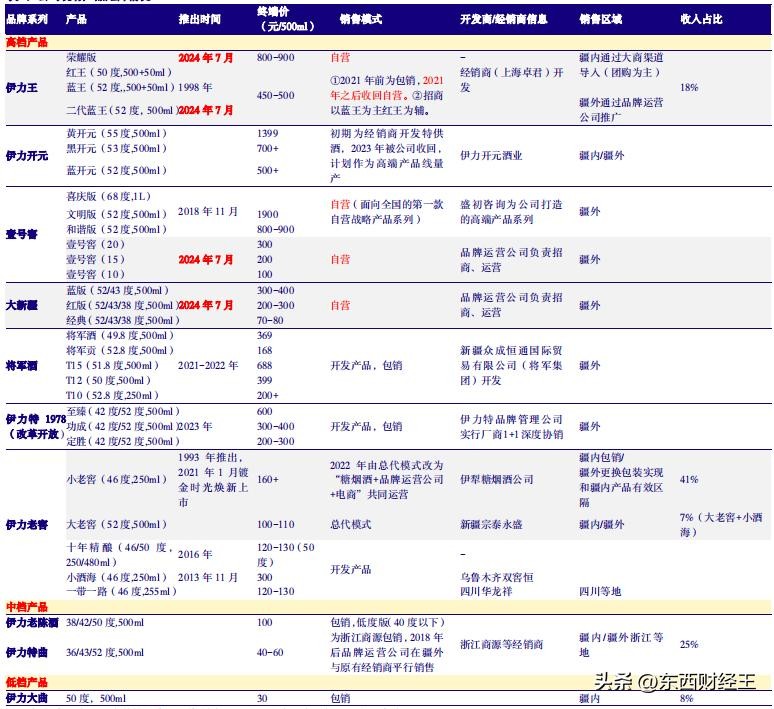Select the 伊力特曲 brand name
The width and height of the screenshot is (774, 709).
tap(28, 652)
